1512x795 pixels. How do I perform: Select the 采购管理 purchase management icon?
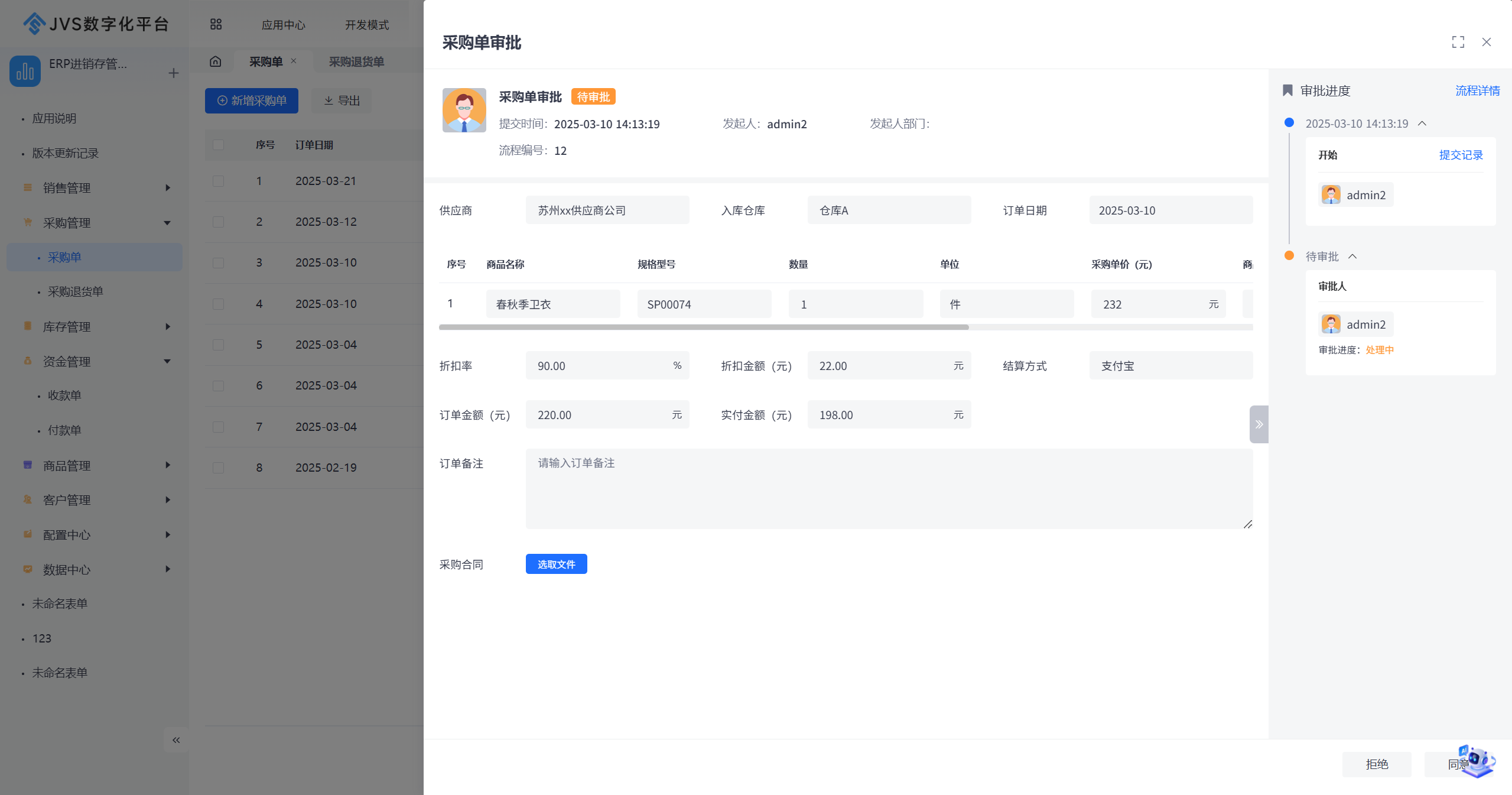point(27,223)
